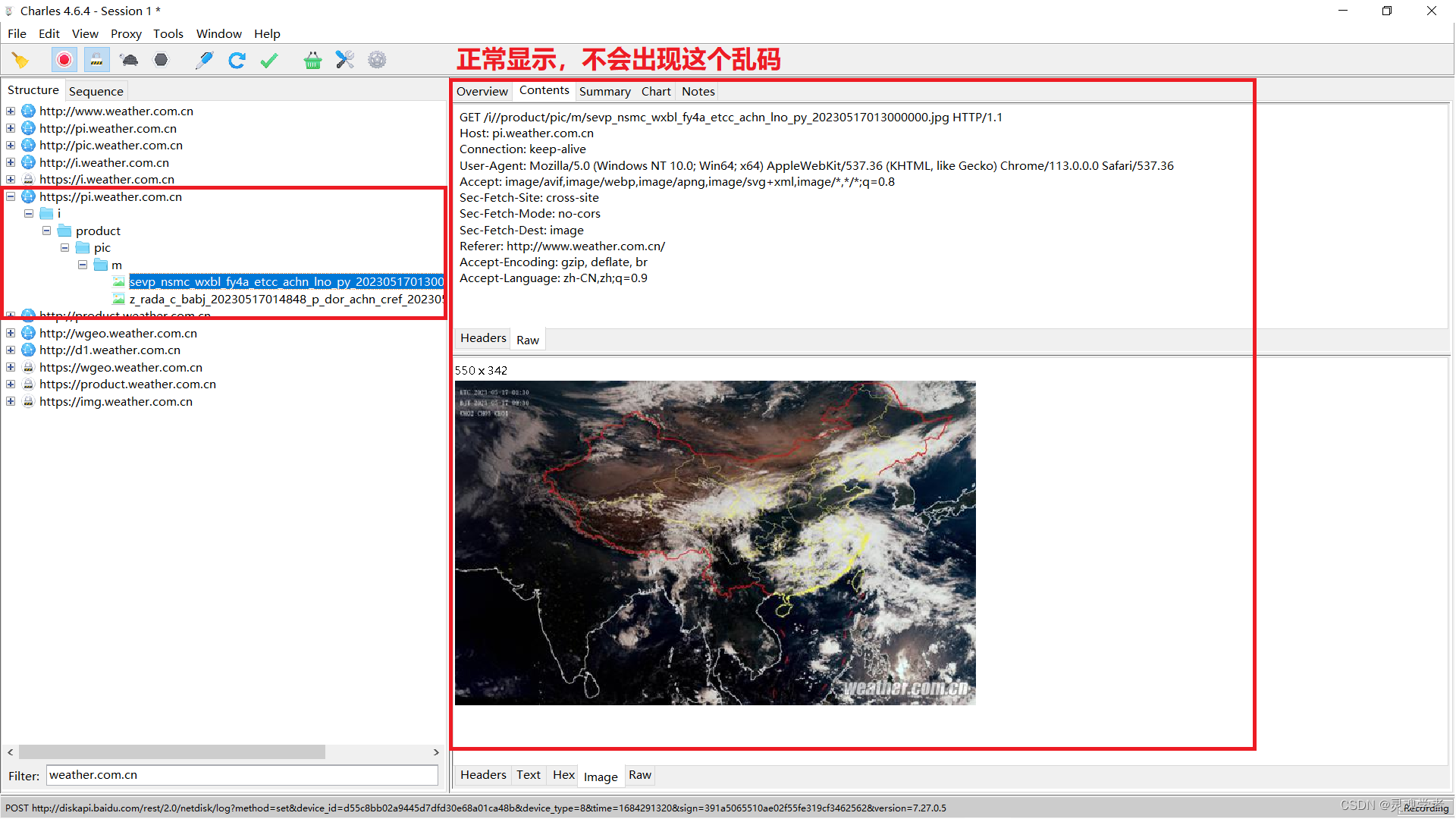The image size is (1456, 819).
Task: Click the green checkmark Validate icon
Action: (x=269, y=60)
